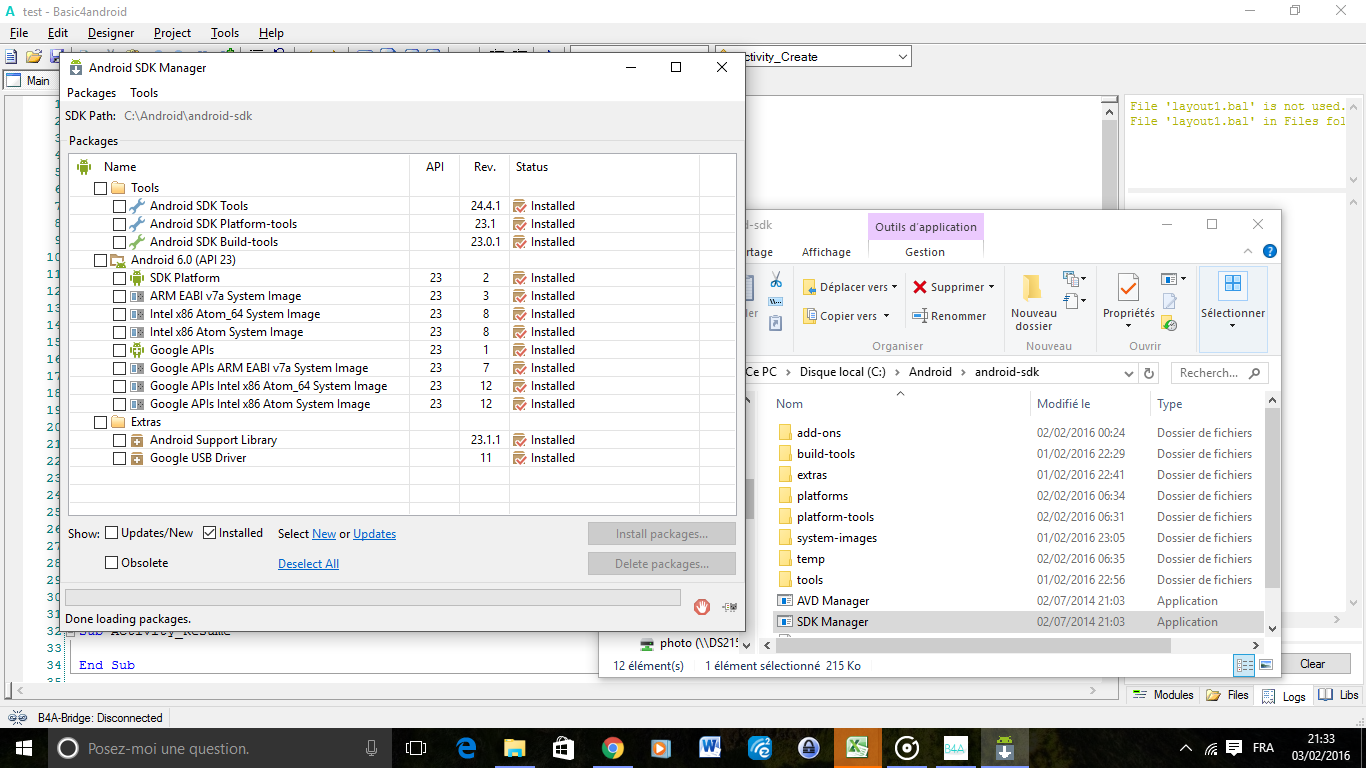Switch Explorer to large icons view
Viewport: 1366px width, 768px height.
click(1265, 664)
